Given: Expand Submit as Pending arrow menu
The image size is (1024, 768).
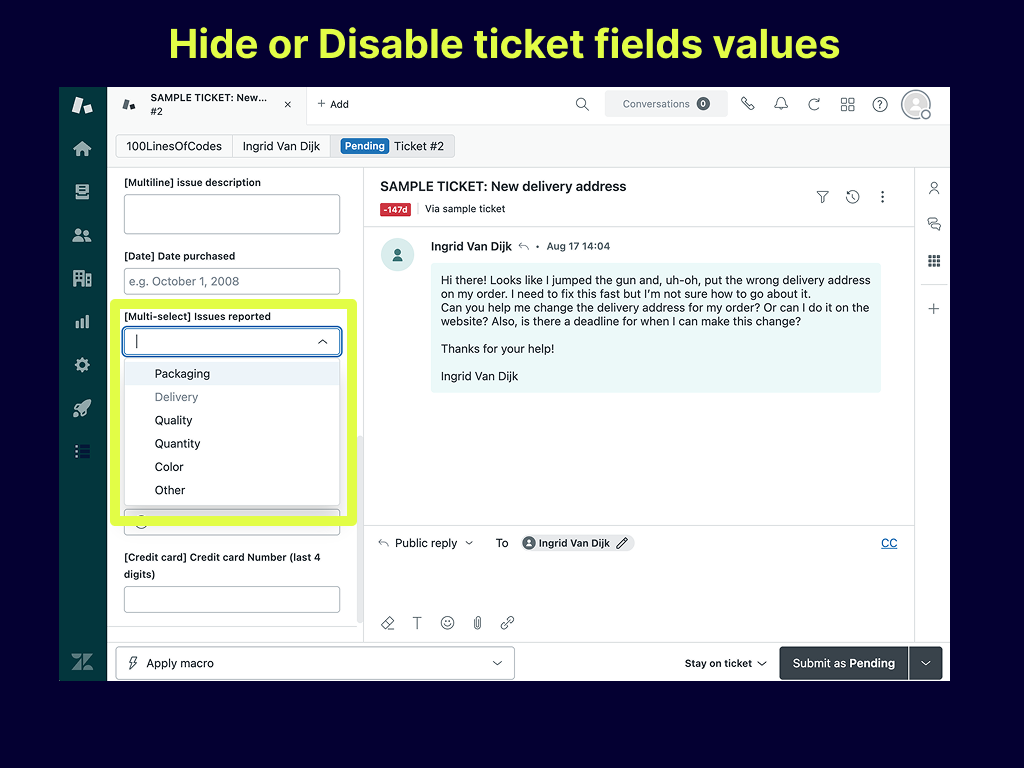Looking at the screenshot, I should 926,663.
